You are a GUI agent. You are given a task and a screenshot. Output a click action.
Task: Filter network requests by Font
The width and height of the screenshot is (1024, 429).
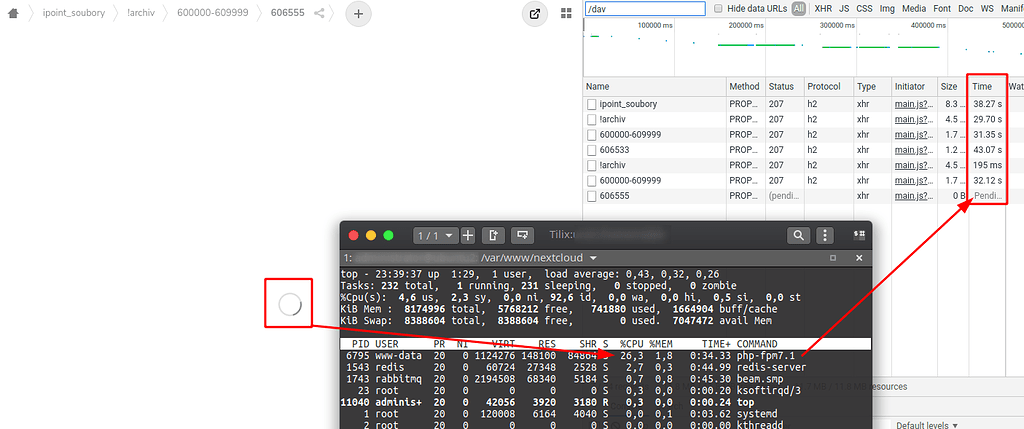[942, 8]
